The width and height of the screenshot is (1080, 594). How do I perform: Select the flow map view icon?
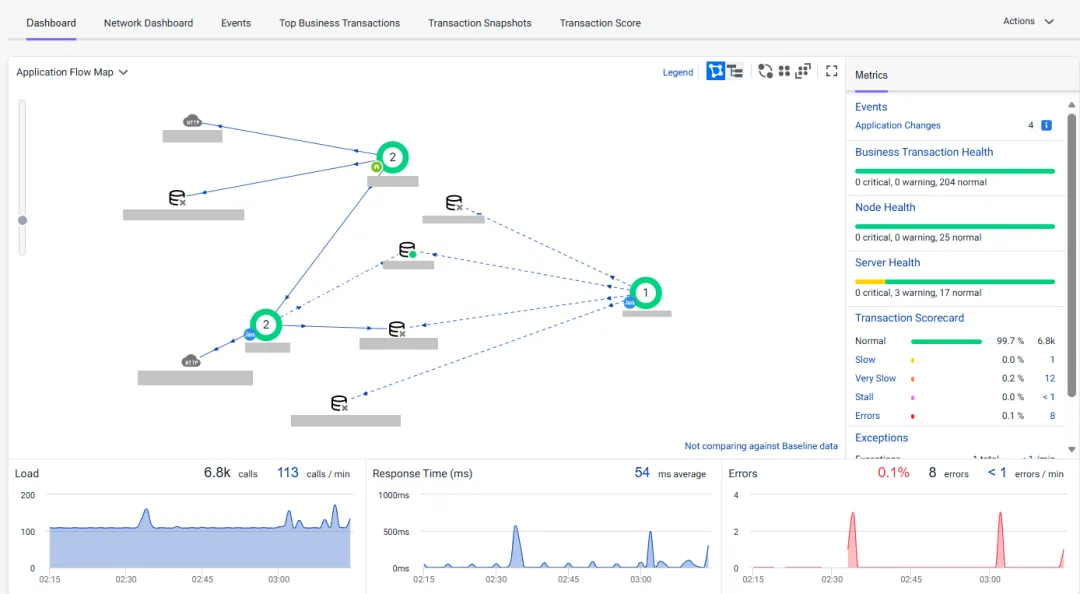[x=716, y=71]
